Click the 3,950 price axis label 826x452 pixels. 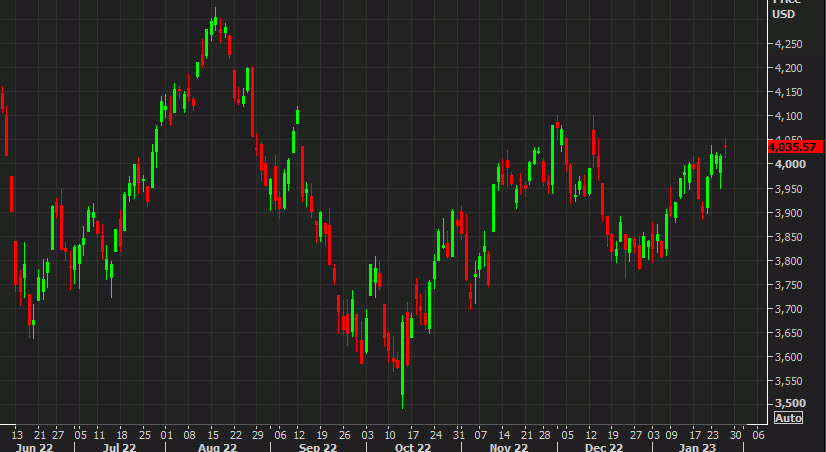pos(789,189)
